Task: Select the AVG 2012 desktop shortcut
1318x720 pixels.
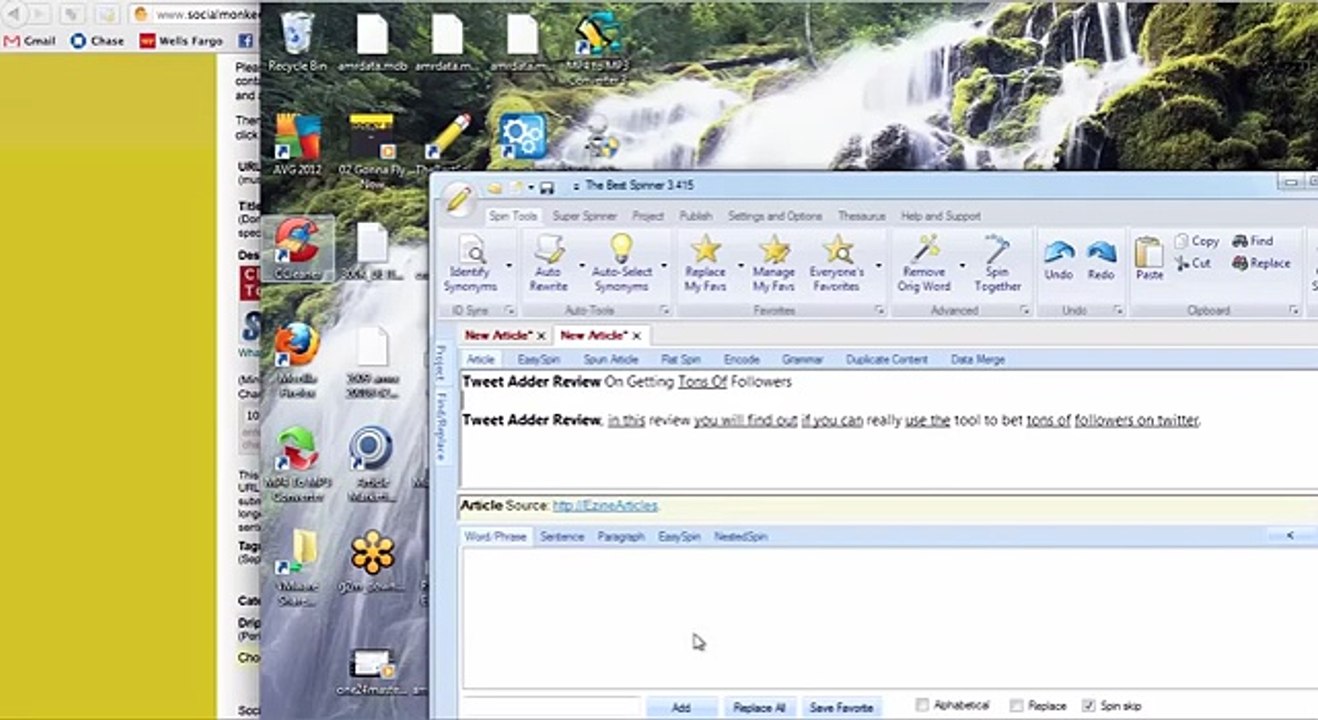Action: pos(297,145)
